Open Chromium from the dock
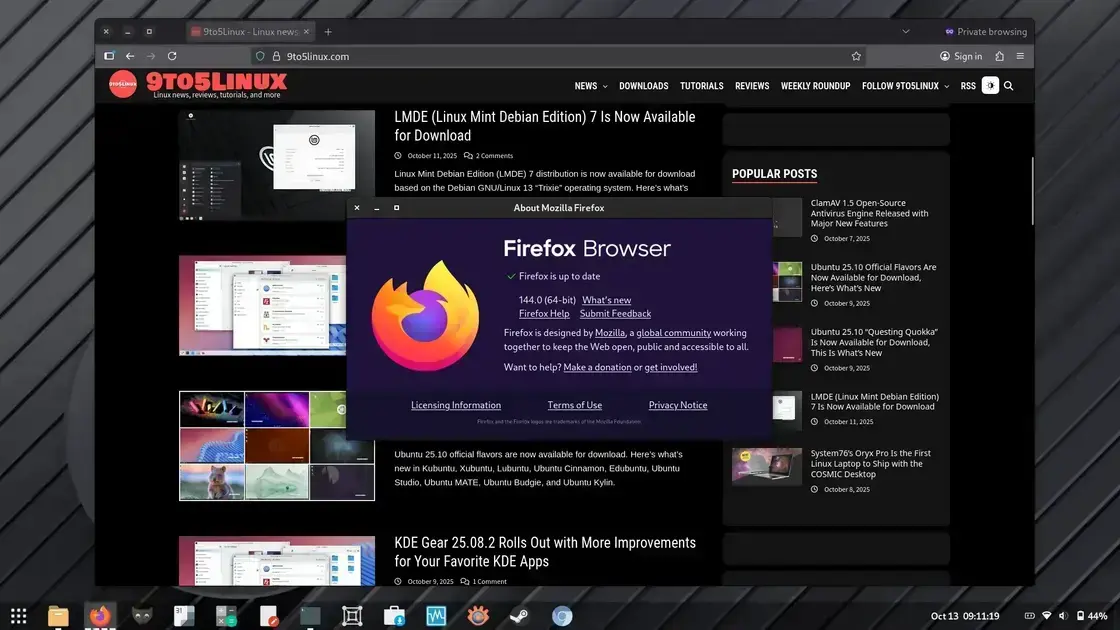 coord(562,616)
